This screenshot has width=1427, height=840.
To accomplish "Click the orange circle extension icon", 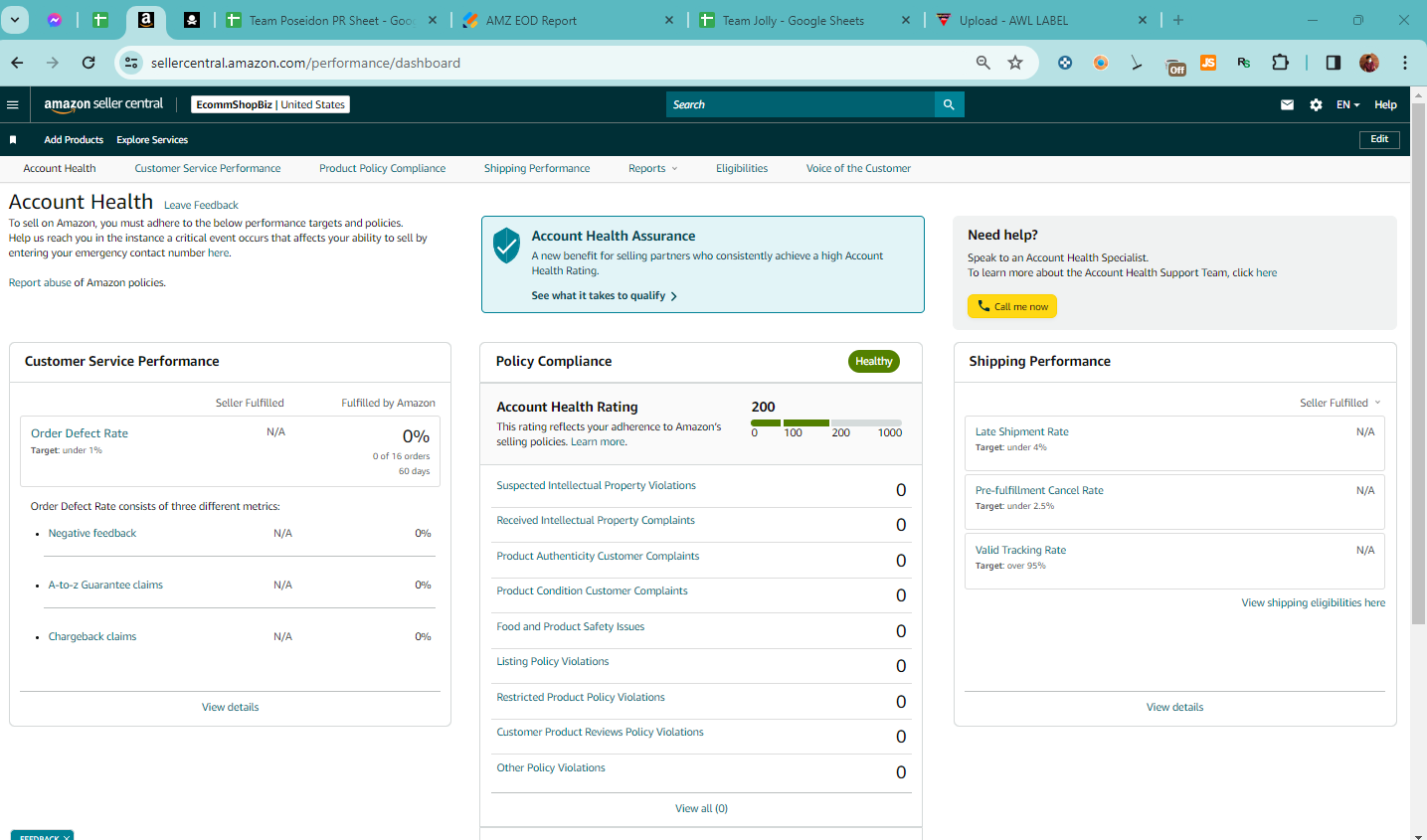I will [x=1101, y=63].
